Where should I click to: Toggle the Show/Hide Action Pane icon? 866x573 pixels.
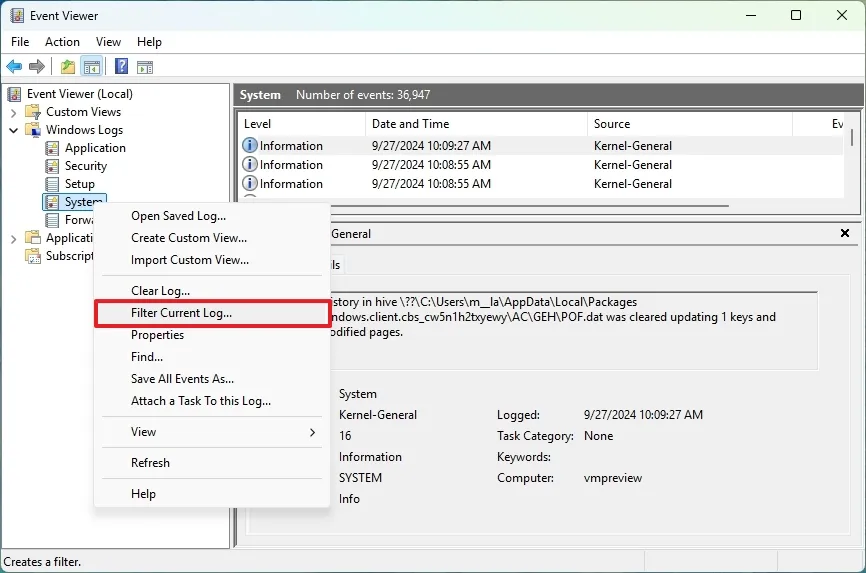tap(145, 67)
